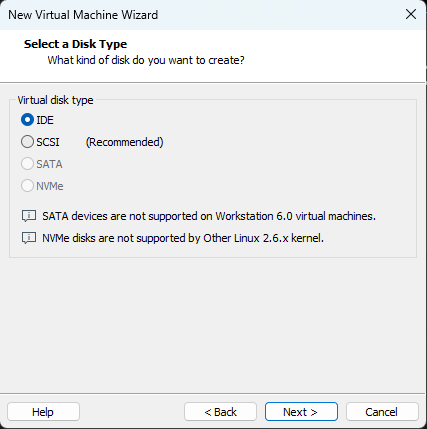The height and width of the screenshot is (429, 427).
Task: Click the "Virtual disk type" group label
Action: (x=55, y=100)
